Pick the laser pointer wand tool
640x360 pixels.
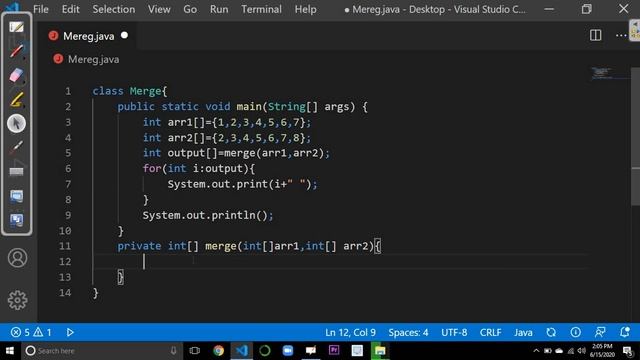[16, 147]
